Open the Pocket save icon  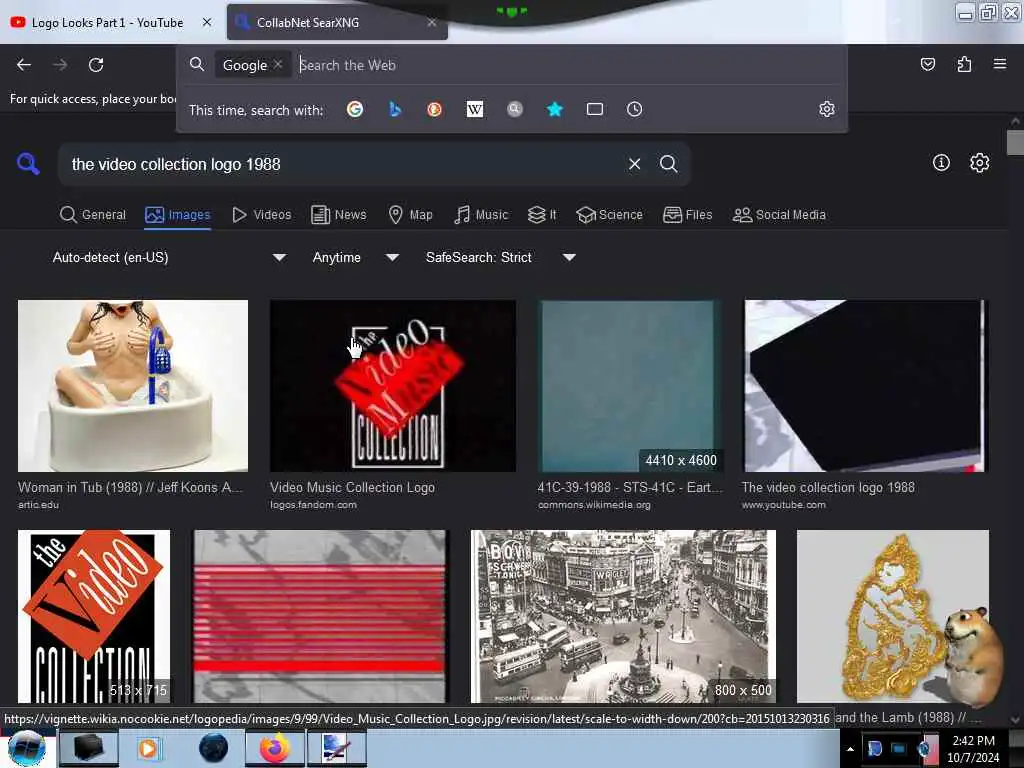tap(927, 64)
